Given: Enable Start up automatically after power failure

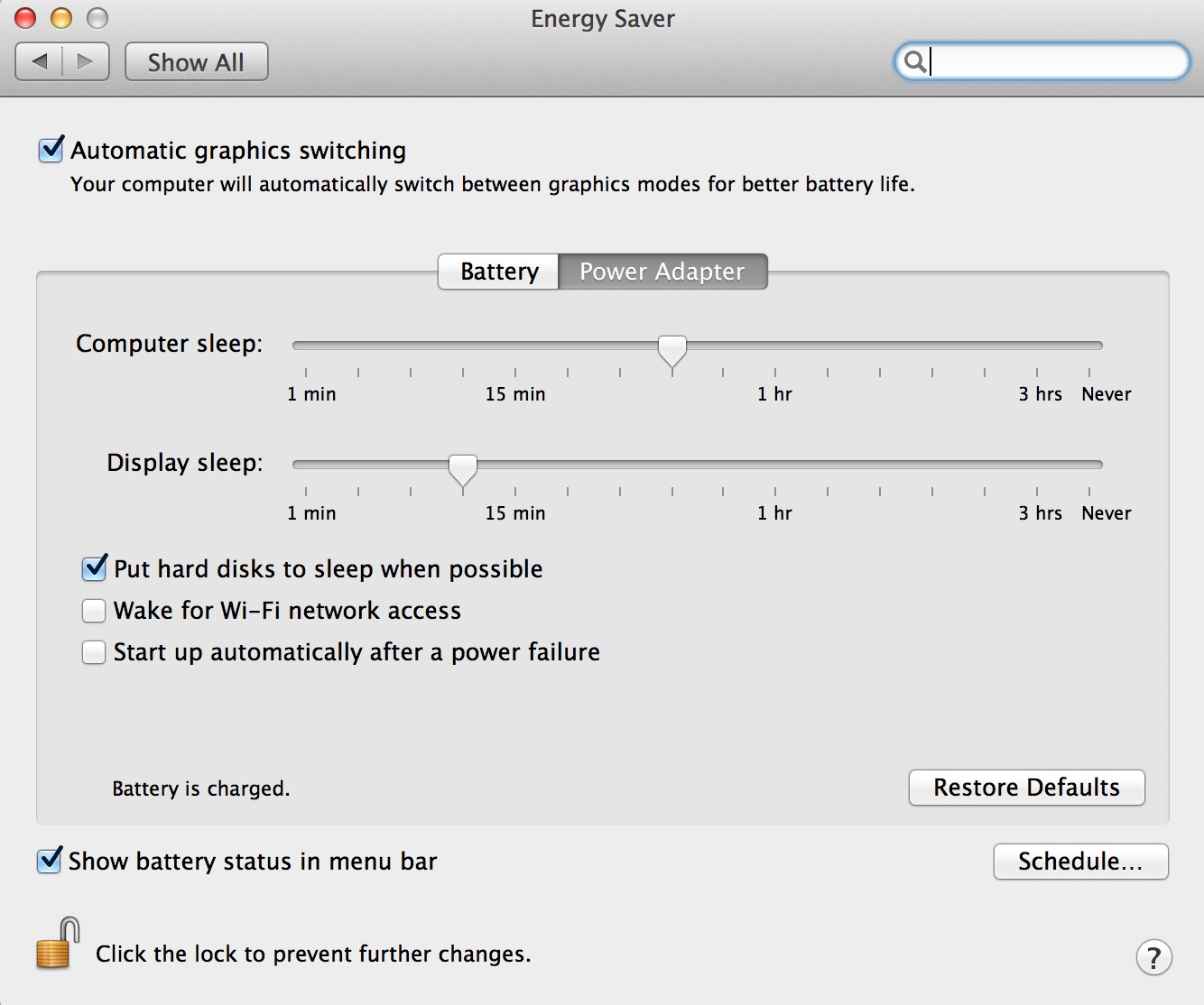Looking at the screenshot, I should 95,652.
